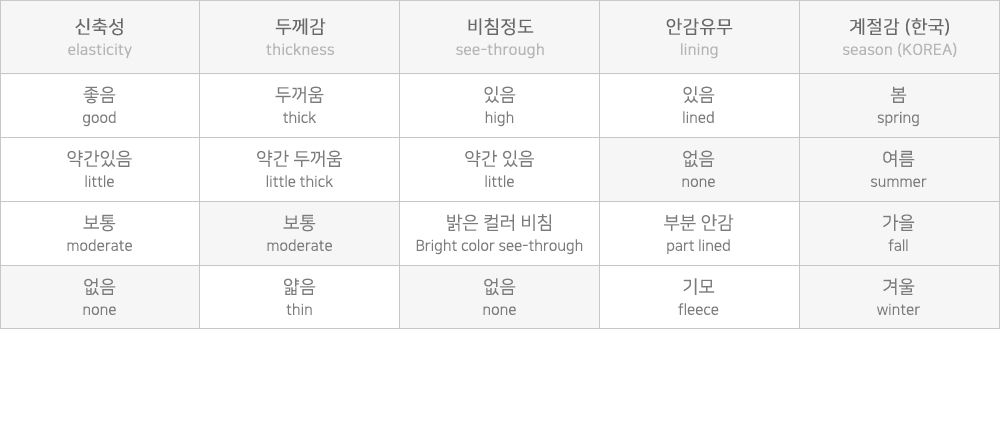Click the 'good' elasticity cell

pyautogui.click(x=99, y=105)
